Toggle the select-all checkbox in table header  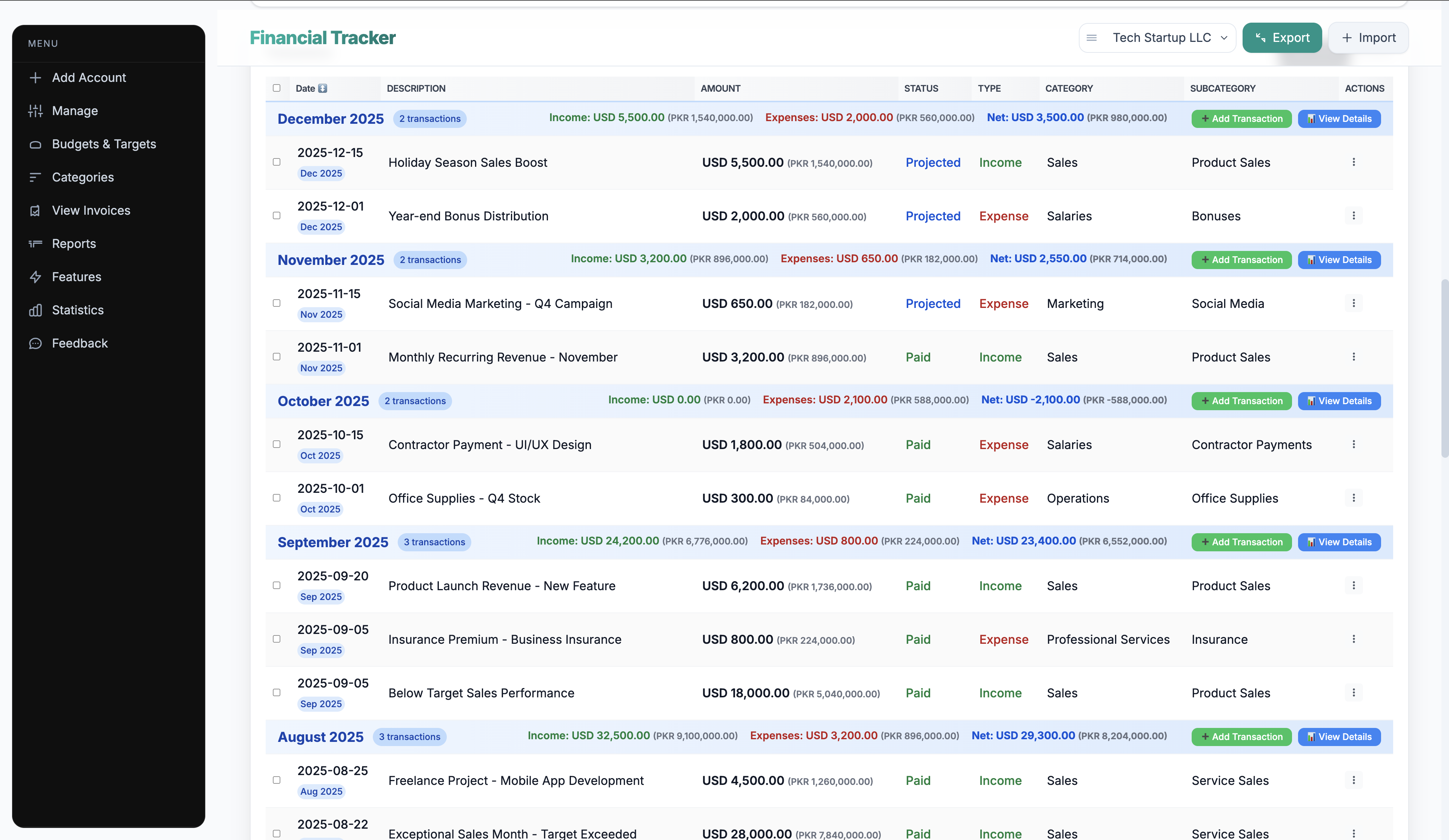(277, 88)
